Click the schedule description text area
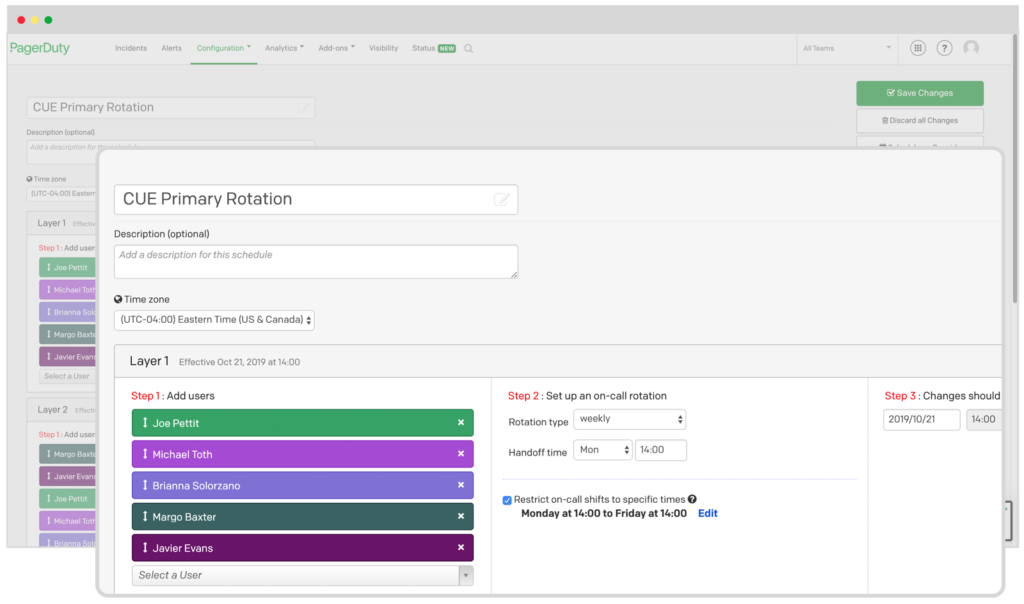The image size is (1024, 604). pyautogui.click(x=315, y=261)
